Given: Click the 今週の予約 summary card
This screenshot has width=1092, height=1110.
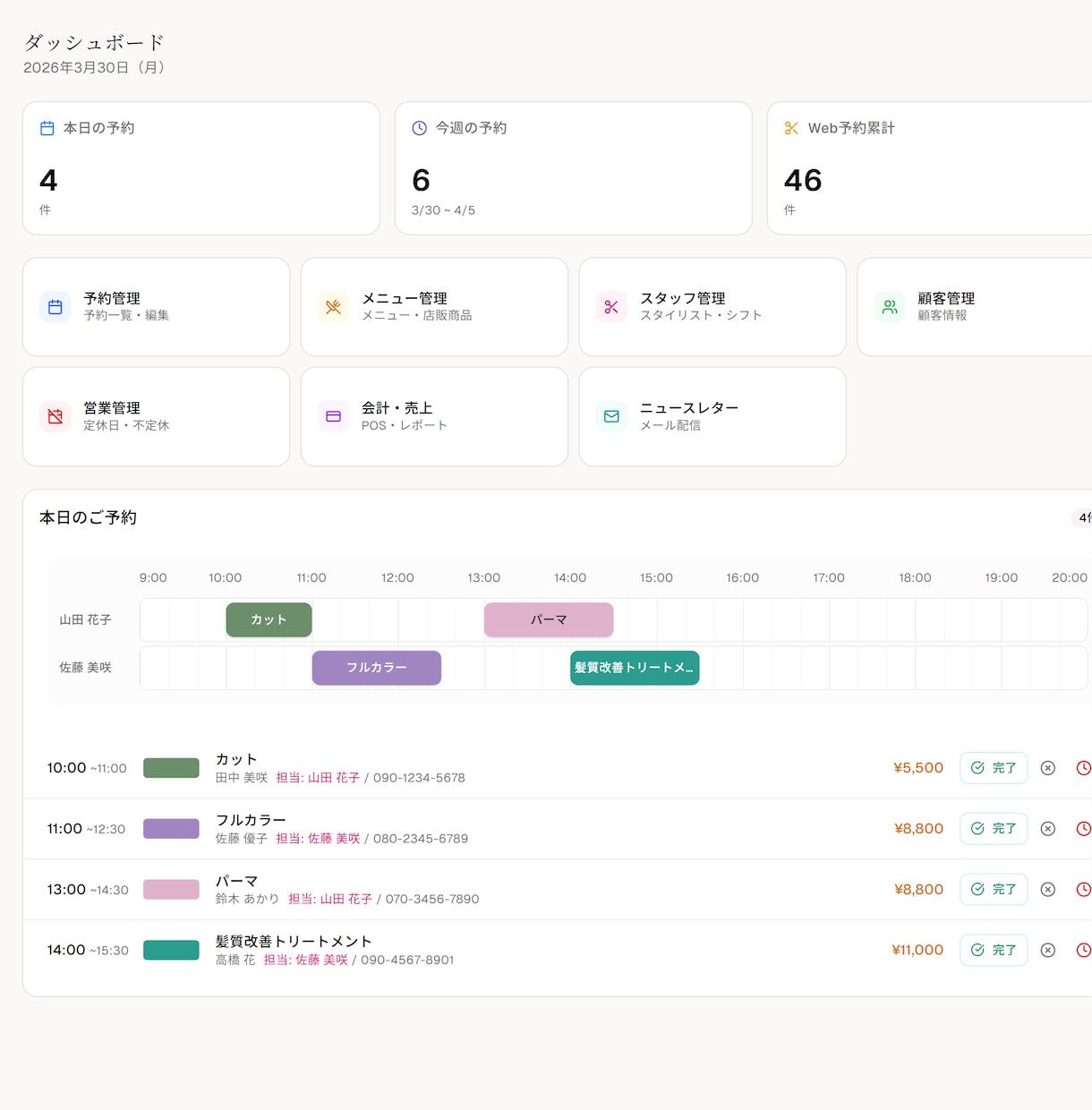Looking at the screenshot, I should pos(573,168).
